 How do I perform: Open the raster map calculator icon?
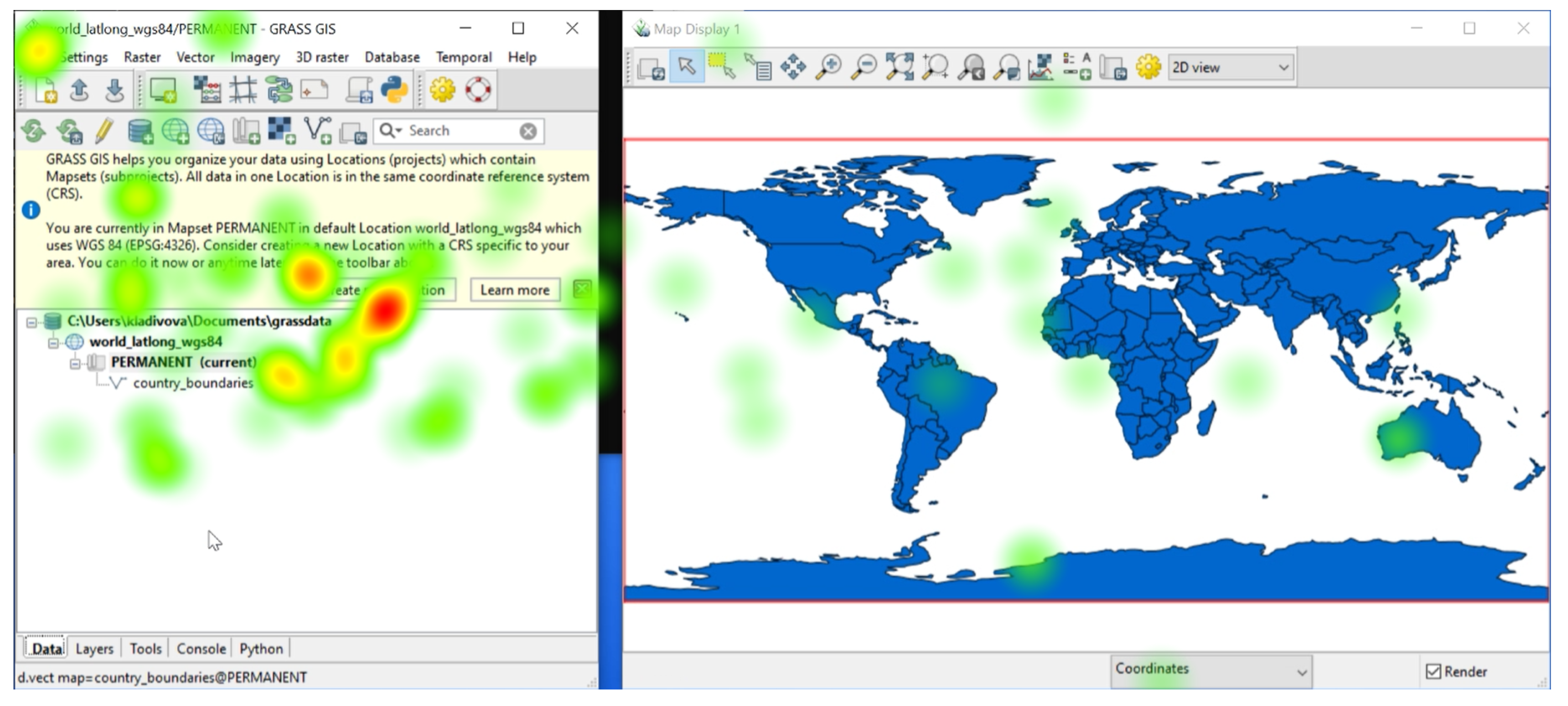207,91
